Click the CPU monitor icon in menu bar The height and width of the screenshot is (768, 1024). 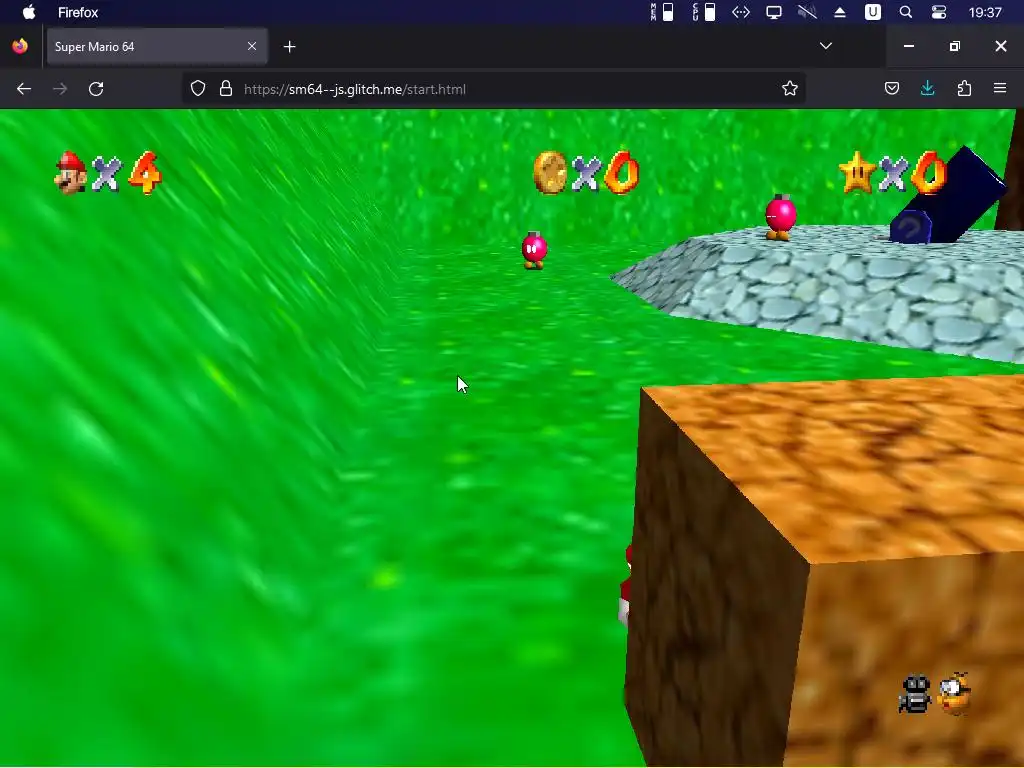703,12
